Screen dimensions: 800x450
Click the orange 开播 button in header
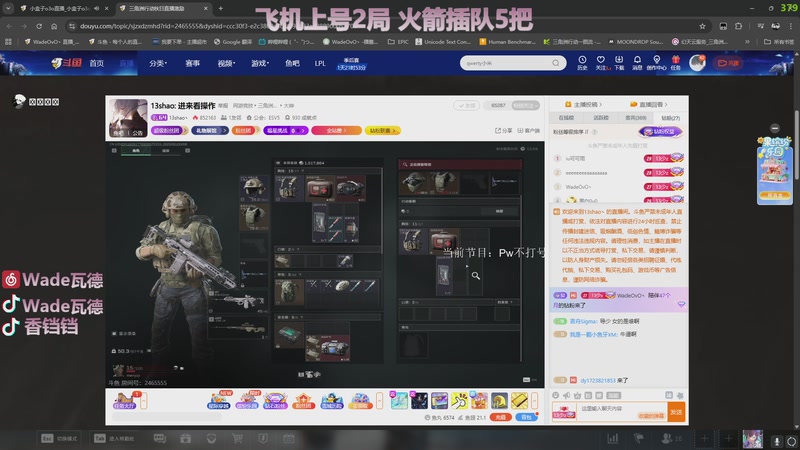[728, 63]
